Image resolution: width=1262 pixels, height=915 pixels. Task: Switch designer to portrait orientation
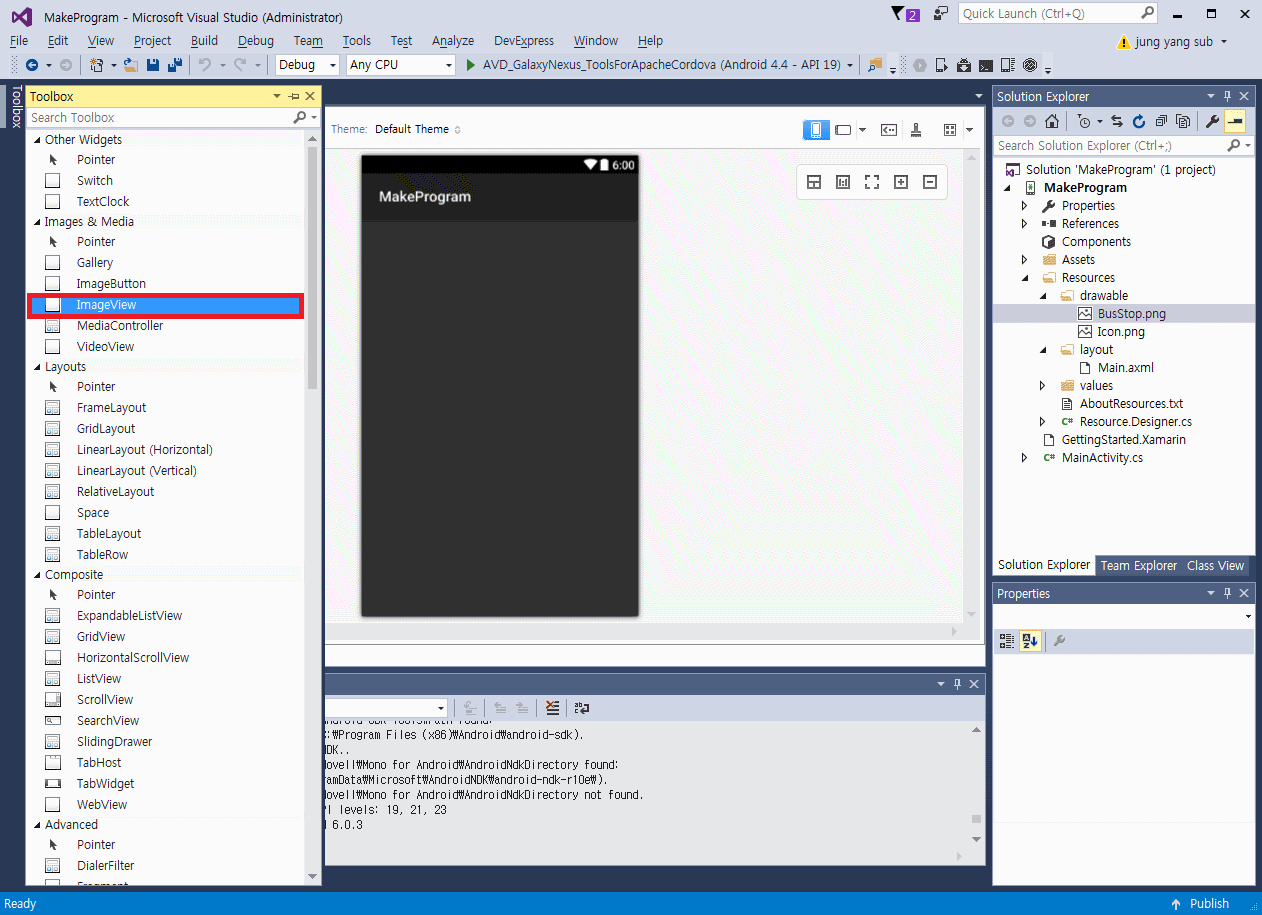[816, 129]
